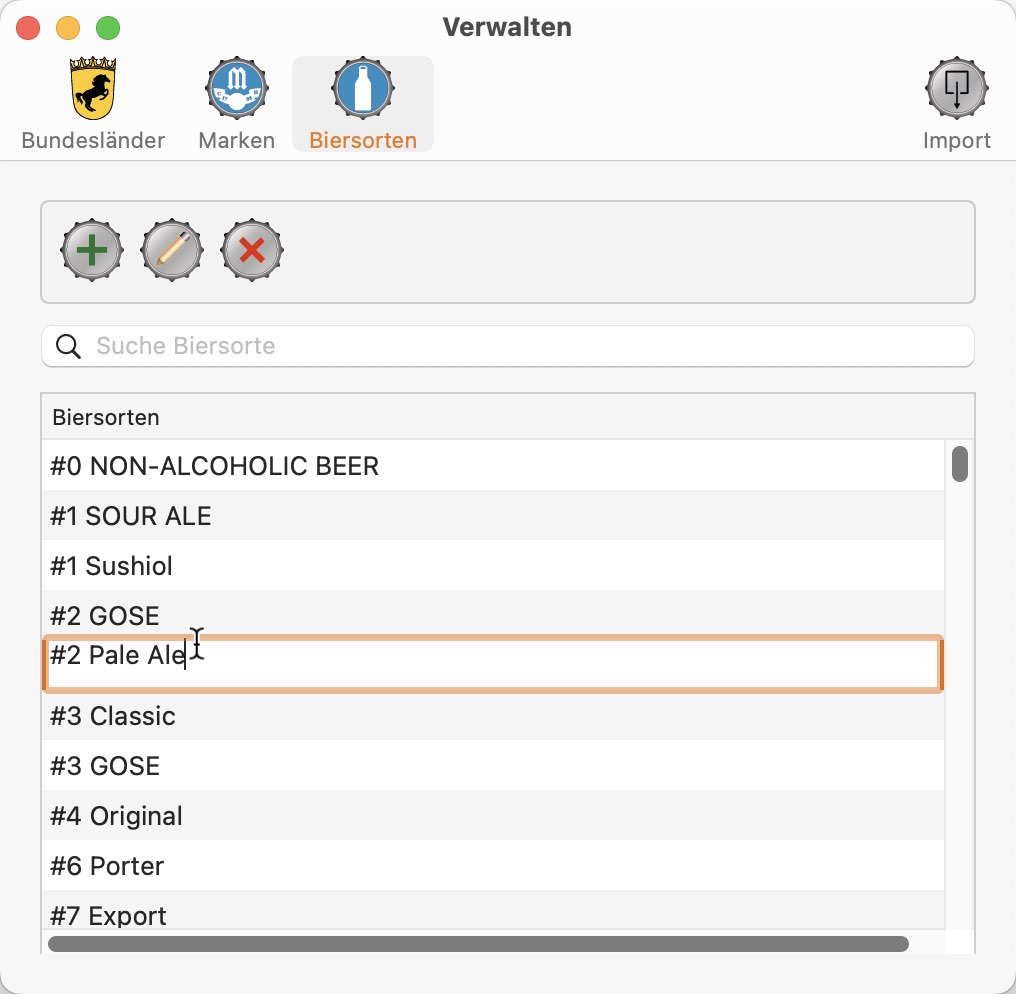
Task: Click the Biersorten column header
Action: (508, 417)
